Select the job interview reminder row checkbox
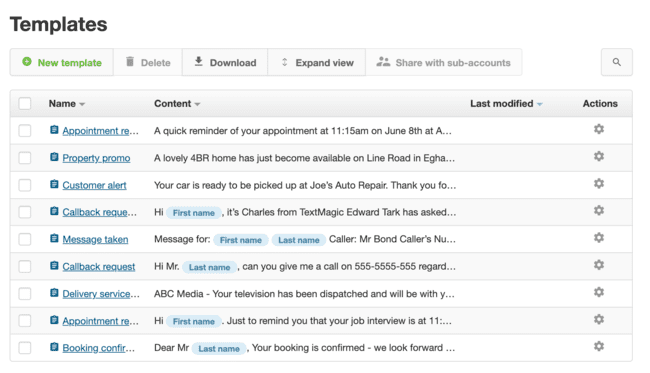 coord(25,321)
